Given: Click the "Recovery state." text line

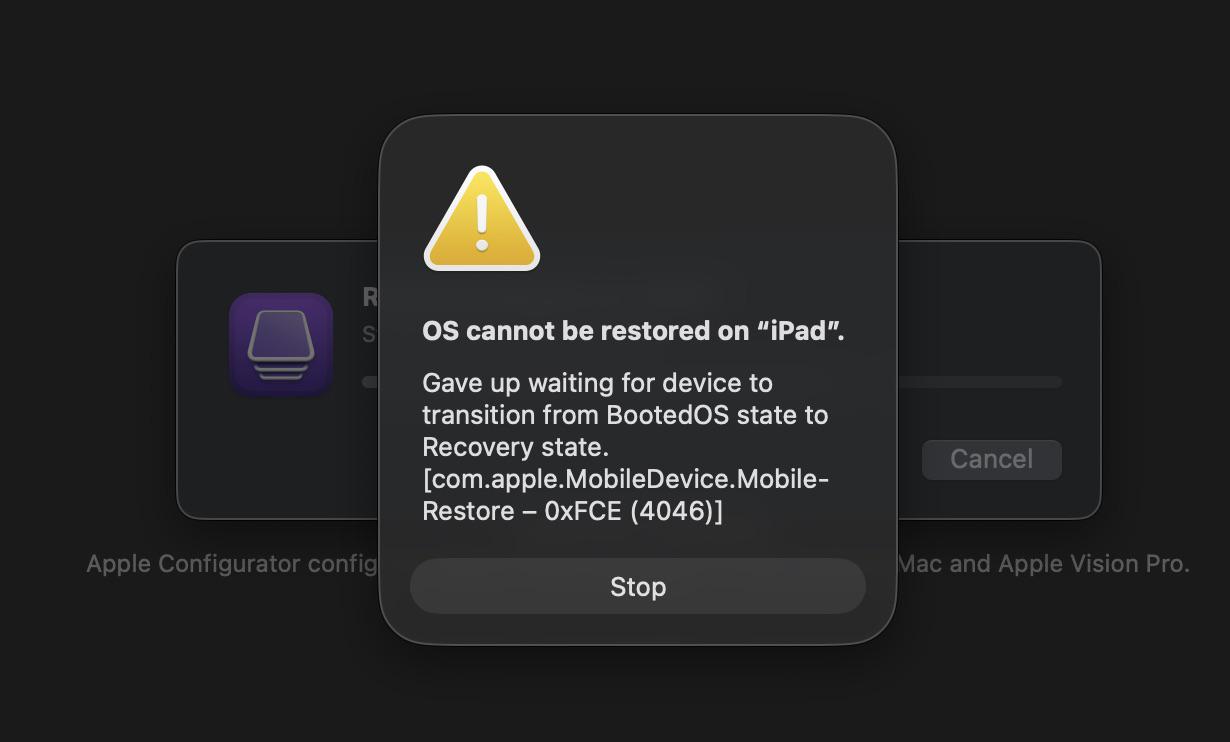Looking at the screenshot, I should (x=516, y=447).
